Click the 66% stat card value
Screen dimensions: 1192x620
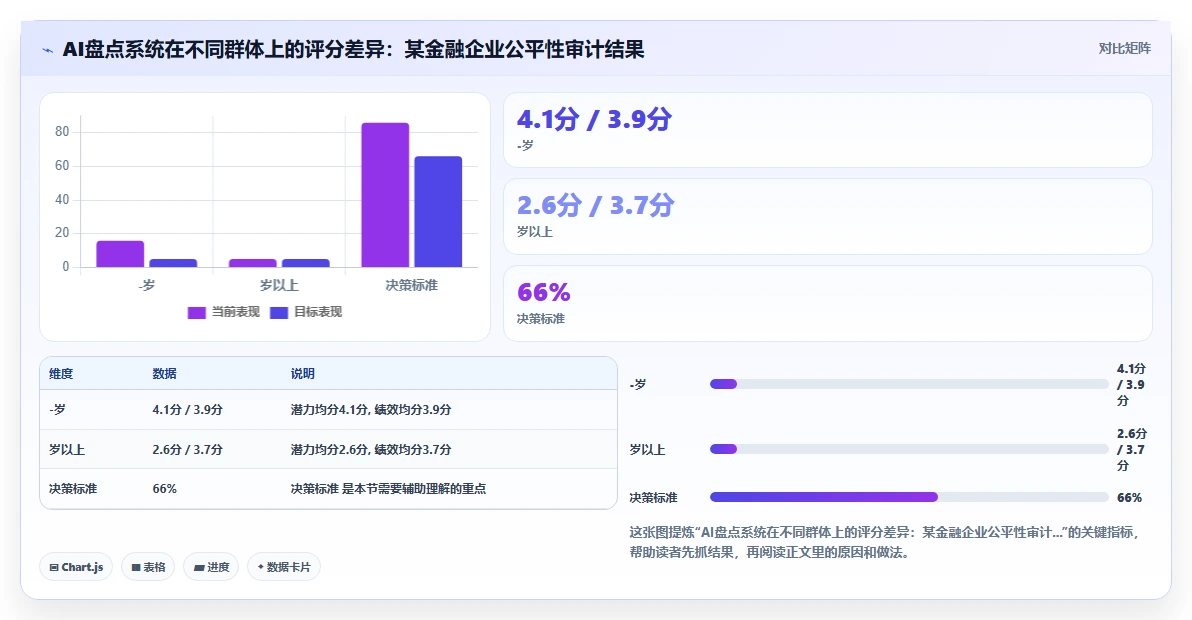[544, 292]
